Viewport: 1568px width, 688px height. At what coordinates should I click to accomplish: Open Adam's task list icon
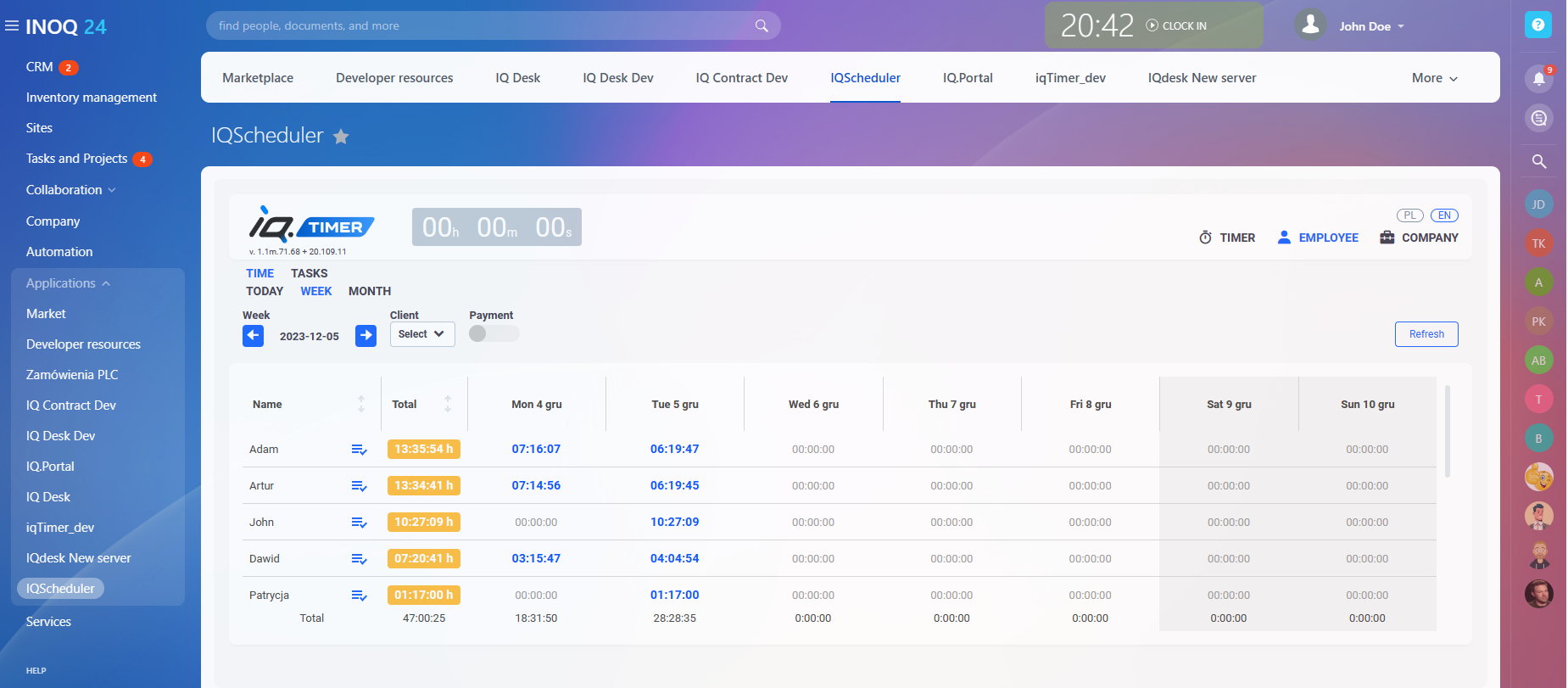359,450
